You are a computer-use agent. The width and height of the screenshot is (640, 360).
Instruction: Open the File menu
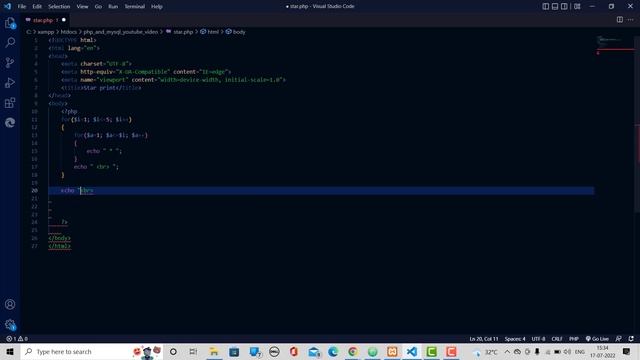point(22,7)
